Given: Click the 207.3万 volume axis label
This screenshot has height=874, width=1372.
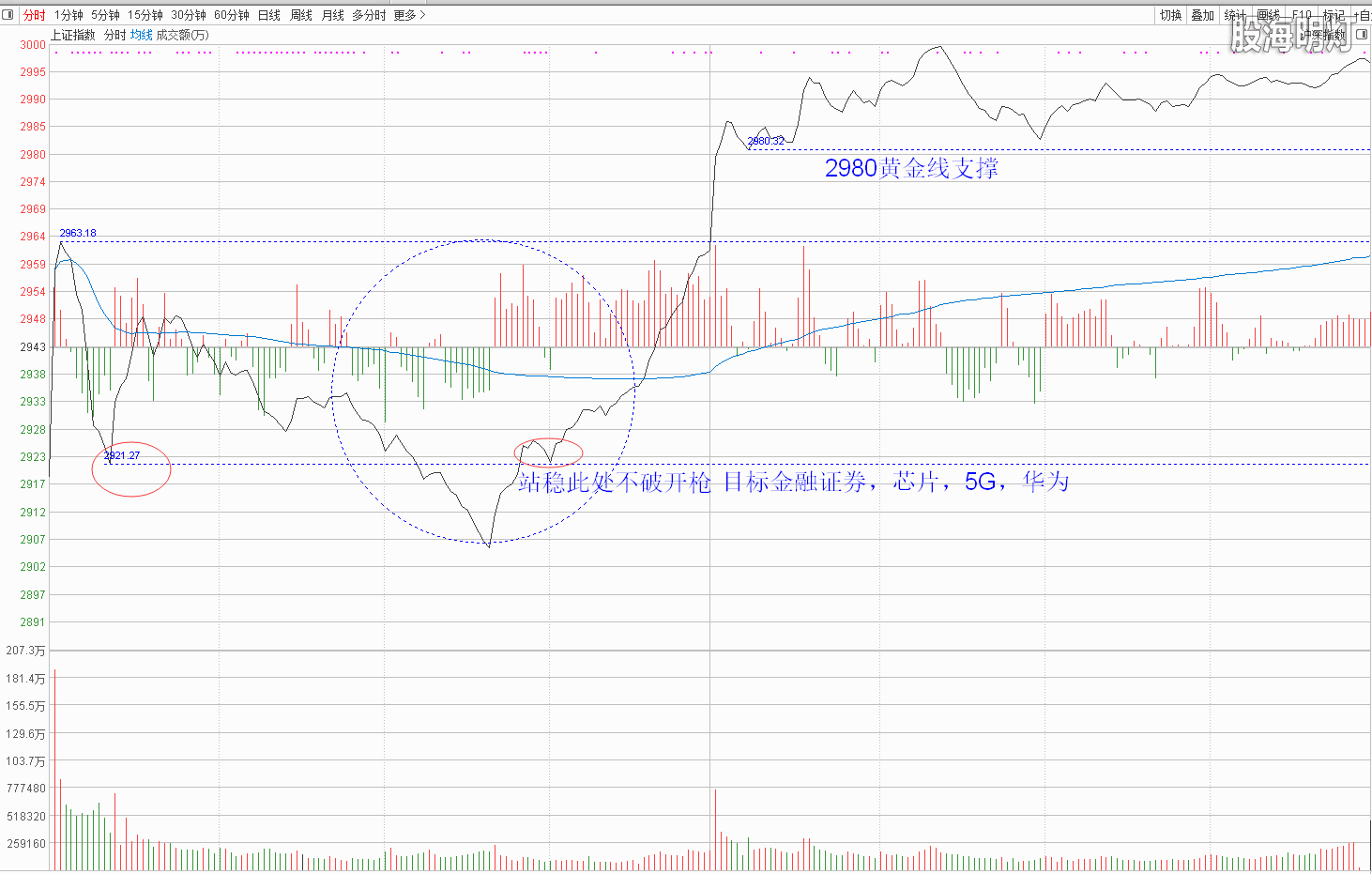Looking at the screenshot, I should [25, 651].
